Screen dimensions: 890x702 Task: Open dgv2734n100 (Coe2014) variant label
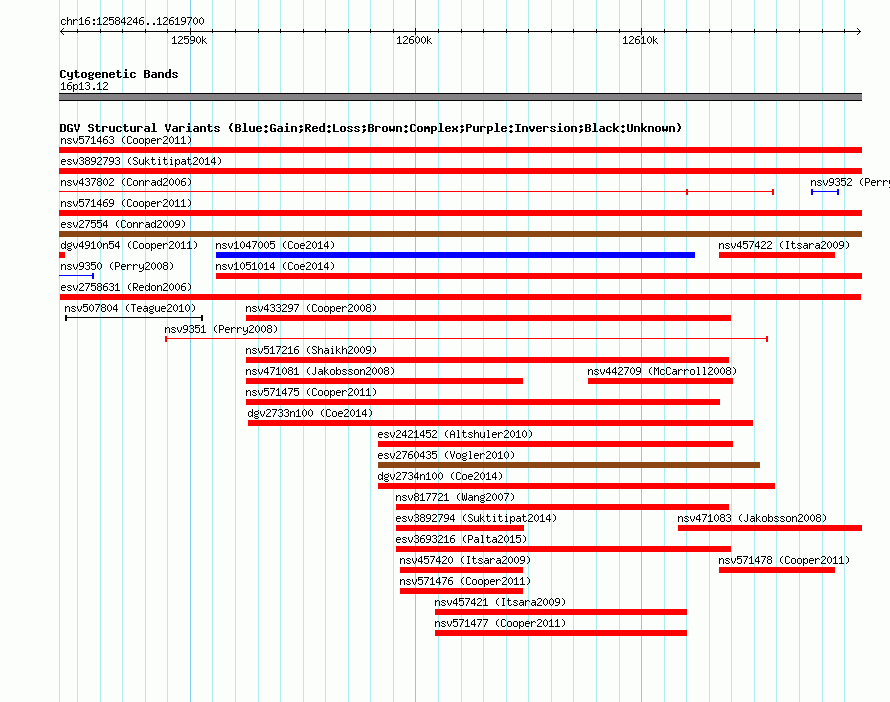pyautogui.click(x=440, y=476)
